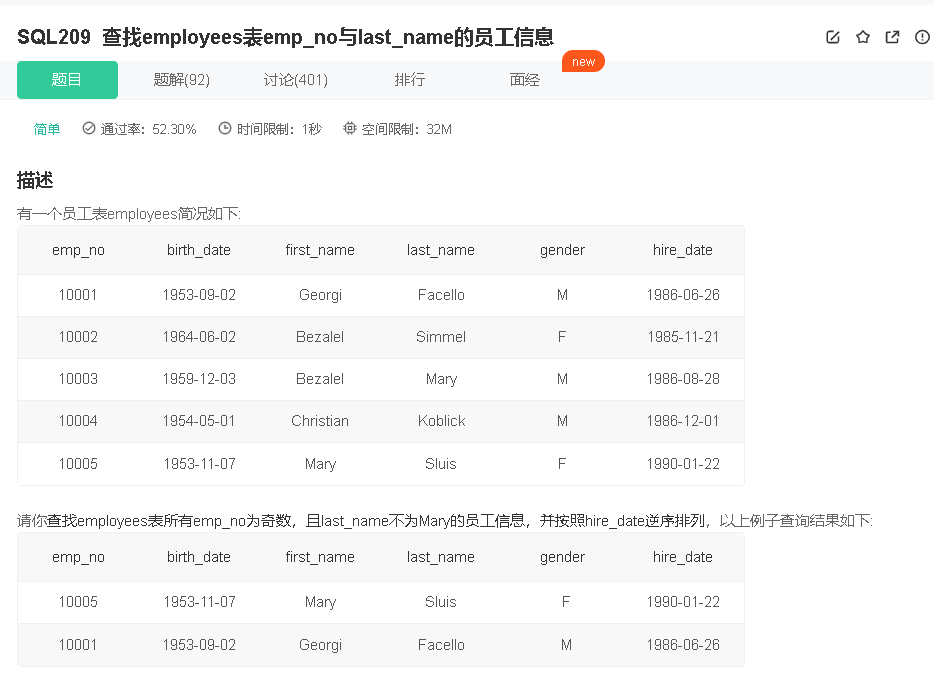The image size is (934, 692).
Task: Click the edit note icon in the header
Action: point(833,37)
